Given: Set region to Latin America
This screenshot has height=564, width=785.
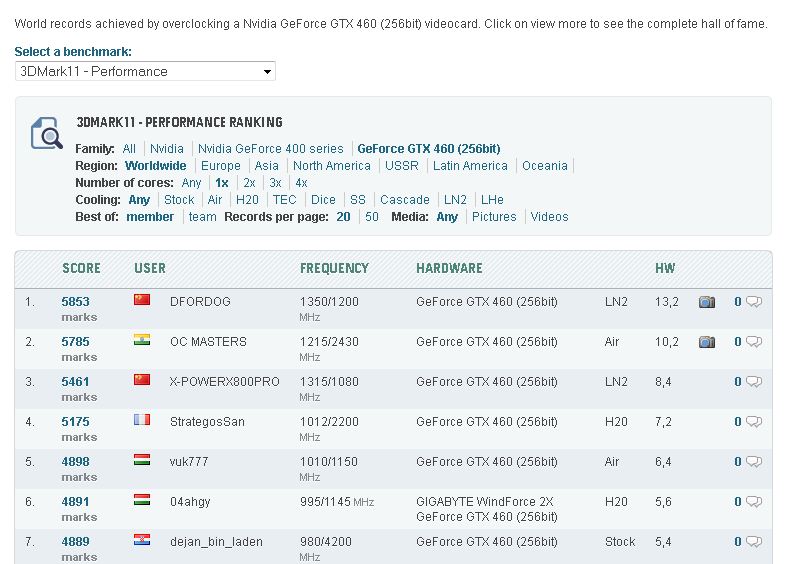Looking at the screenshot, I should pyautogui.click(x=470, y=166).
